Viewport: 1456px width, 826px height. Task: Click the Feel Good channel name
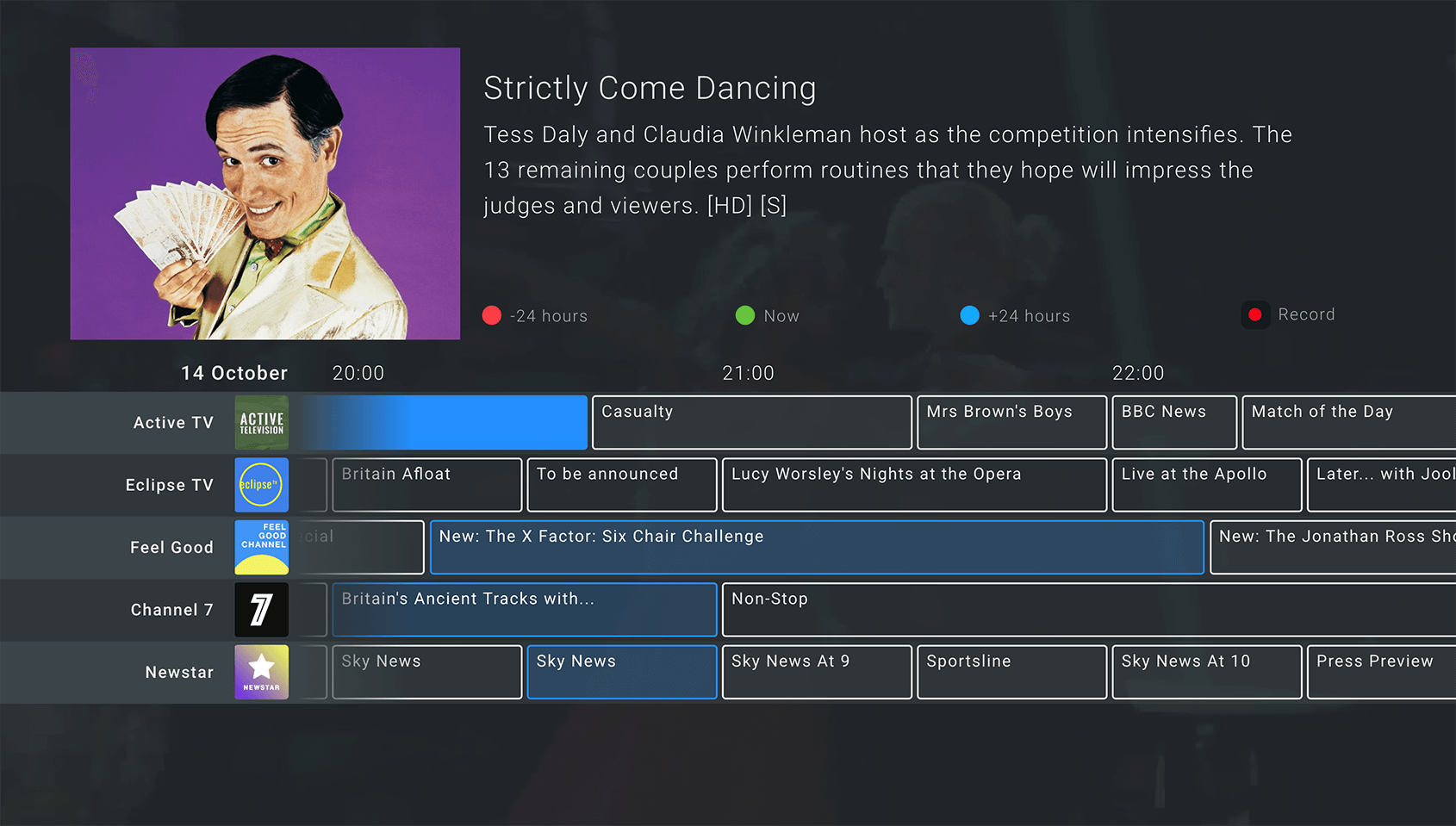171,548
